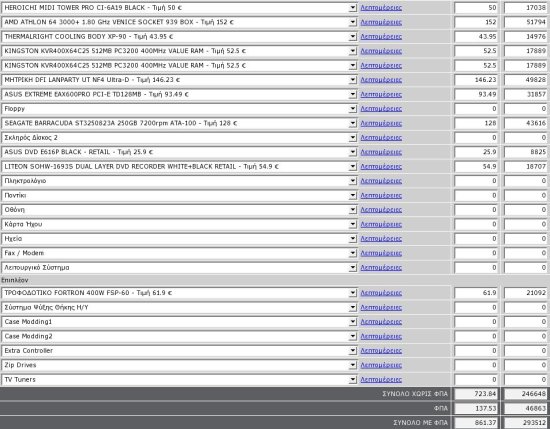550x429 pixels.
Task: Click the Λεπτομέρειες link in the Οθόνη row
Action: click(381, 210)
